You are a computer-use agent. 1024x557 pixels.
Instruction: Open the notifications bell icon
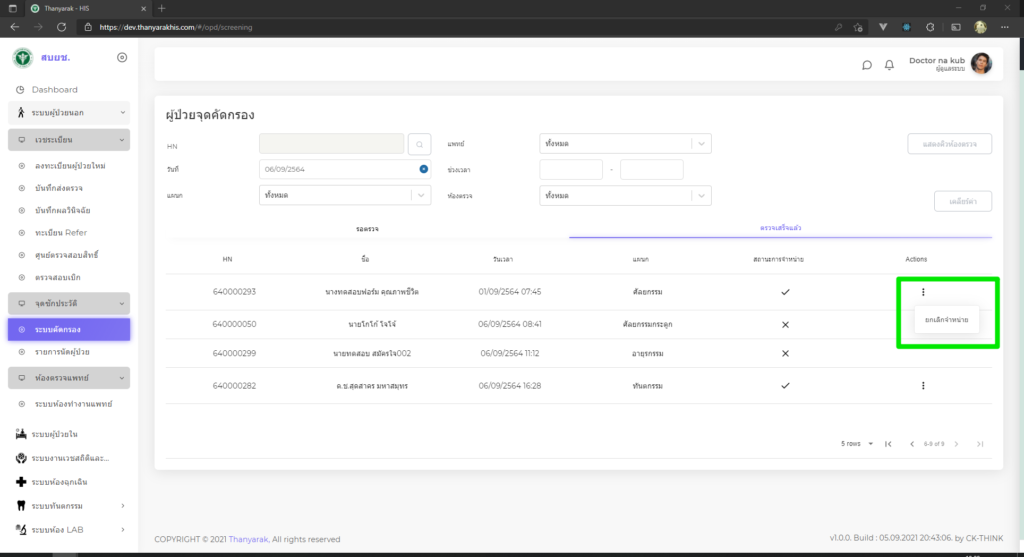[889, 65]
